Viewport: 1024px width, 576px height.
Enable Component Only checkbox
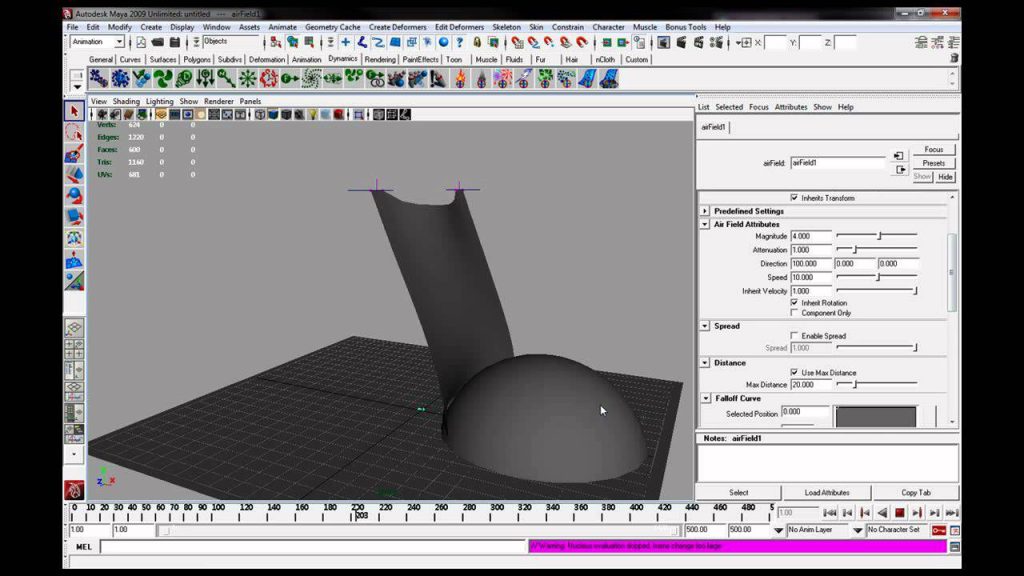(794, 313)
